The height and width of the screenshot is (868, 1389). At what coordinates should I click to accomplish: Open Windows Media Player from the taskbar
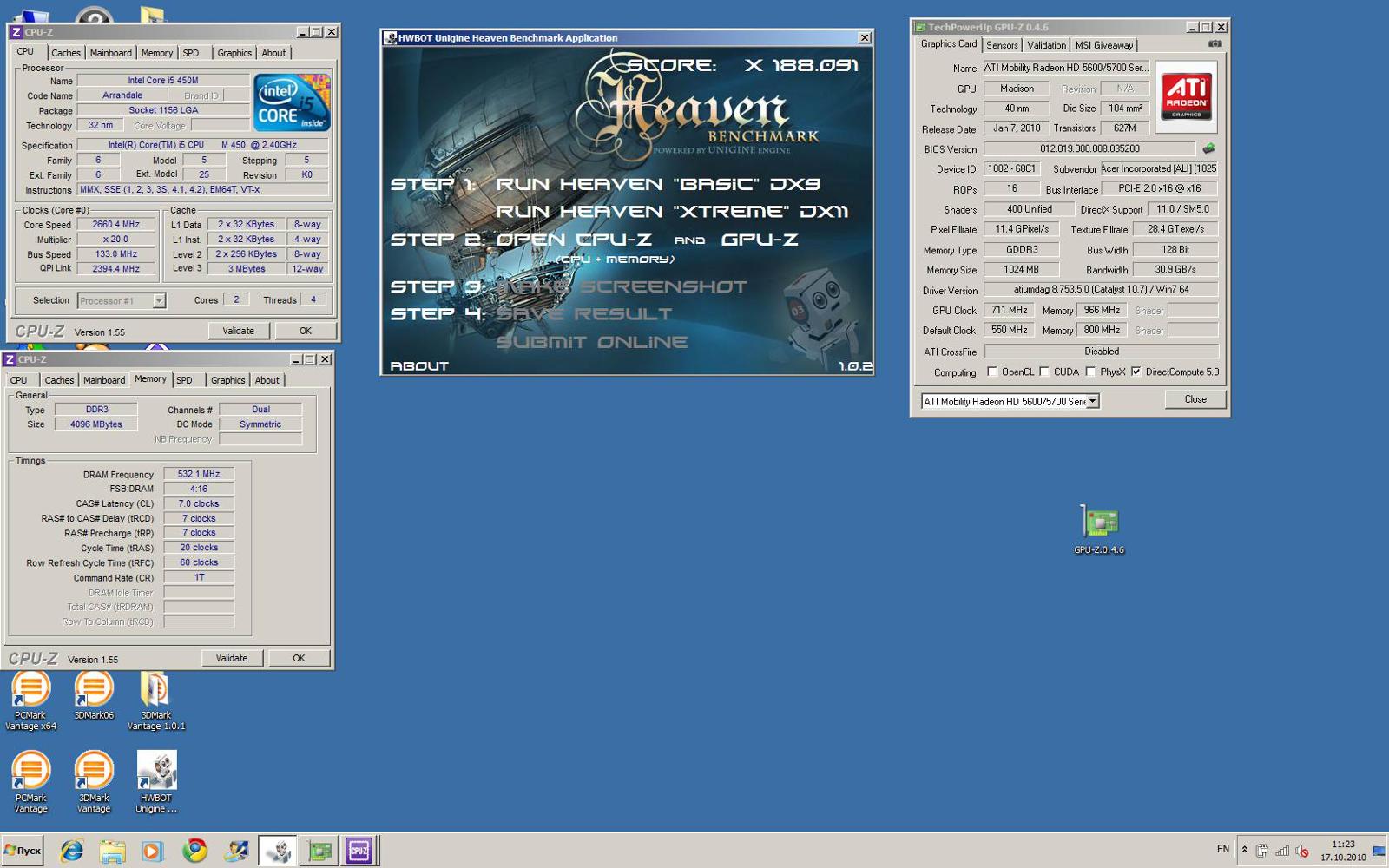pos(153,852)
